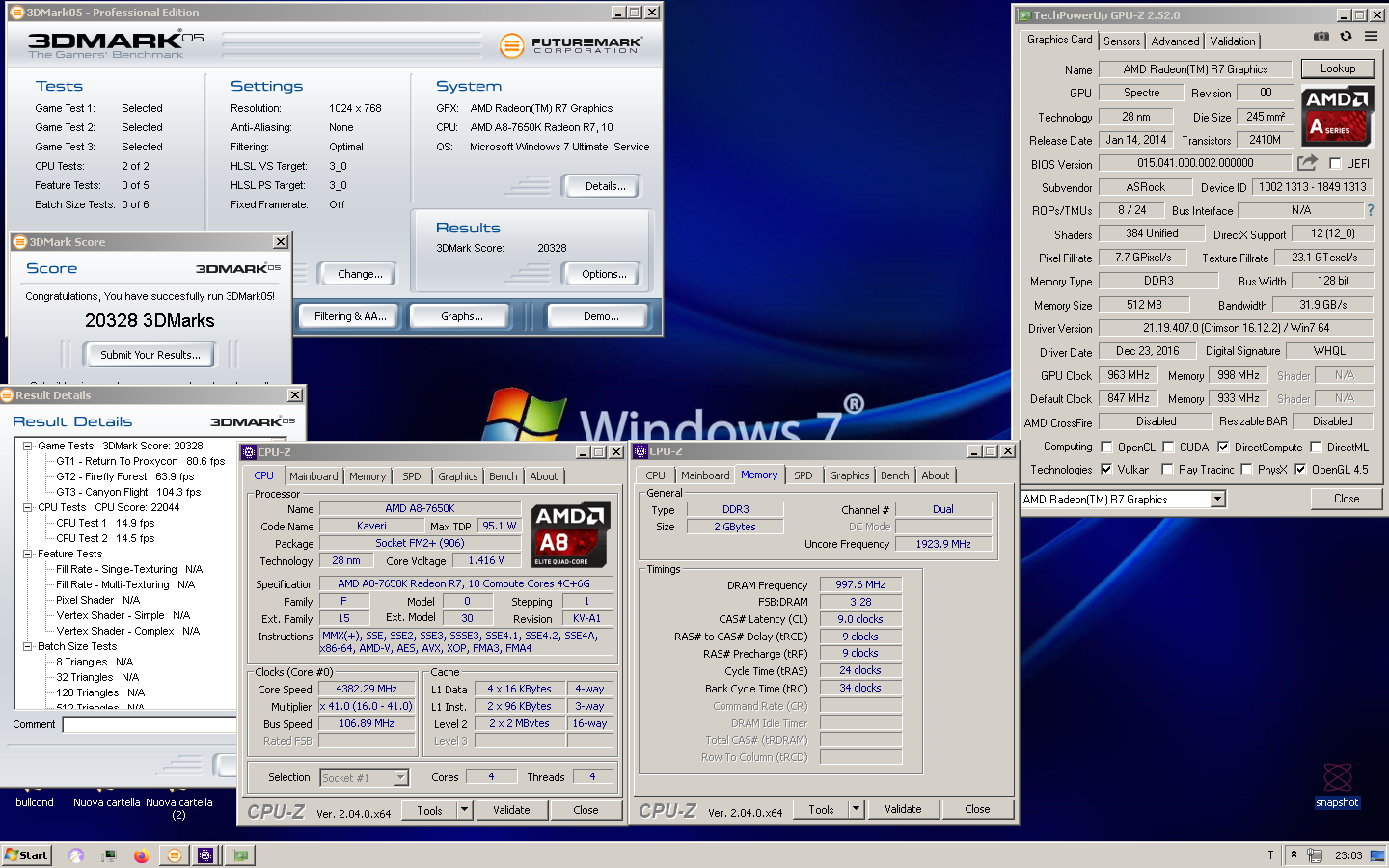The width and height of the screenshot is (1389, 868).
Task: Click the BIOS export share icon
Action: (x=1307, y=163)
